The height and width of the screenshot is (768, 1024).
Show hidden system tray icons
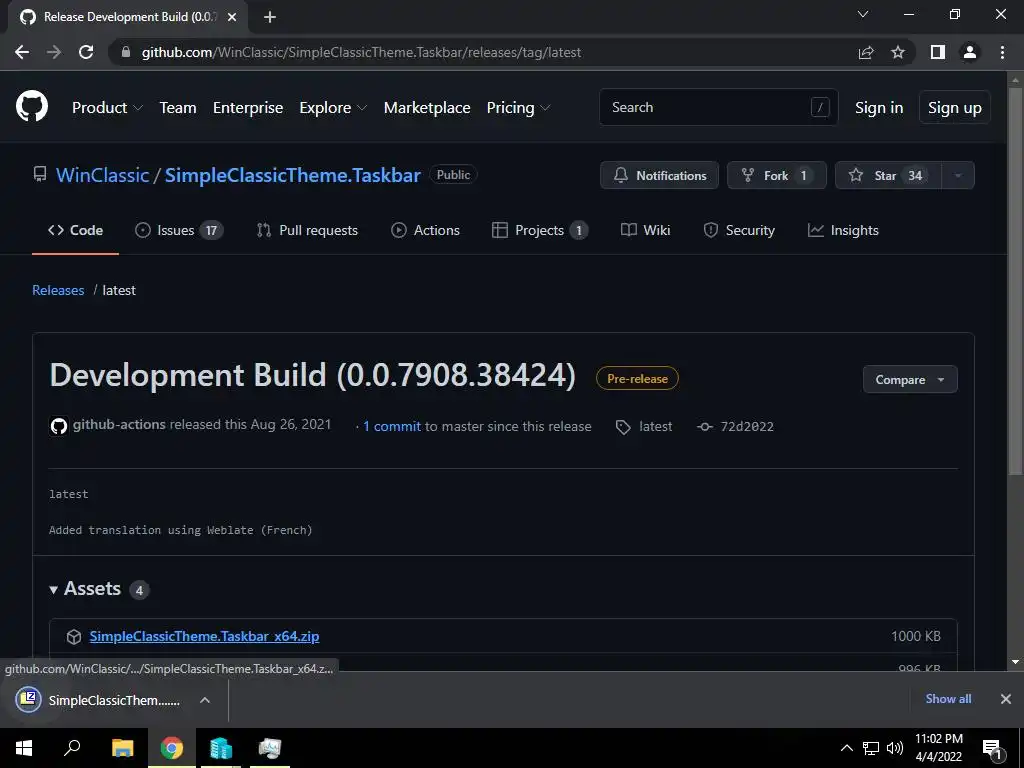(846, 748)
